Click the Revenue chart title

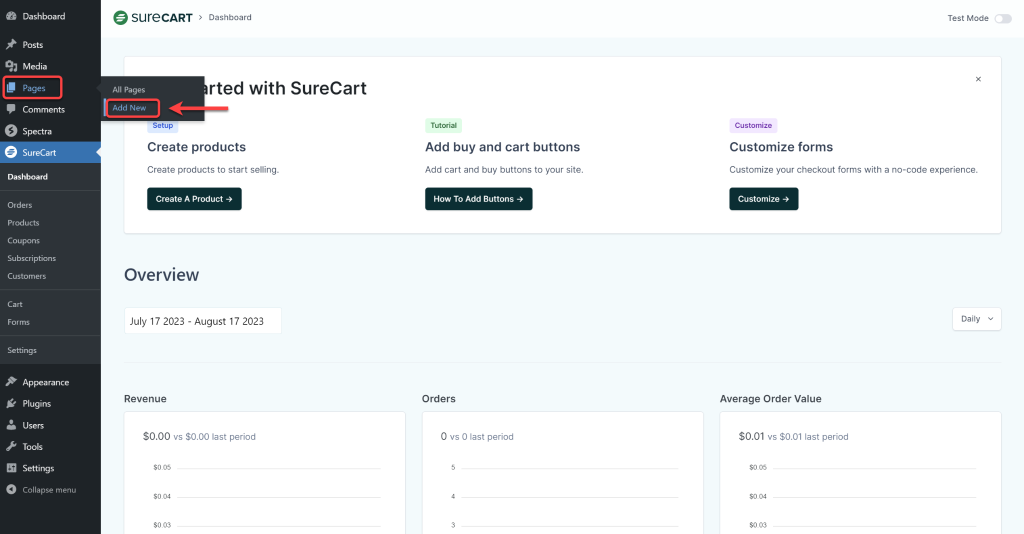click(x=145, y=399)
